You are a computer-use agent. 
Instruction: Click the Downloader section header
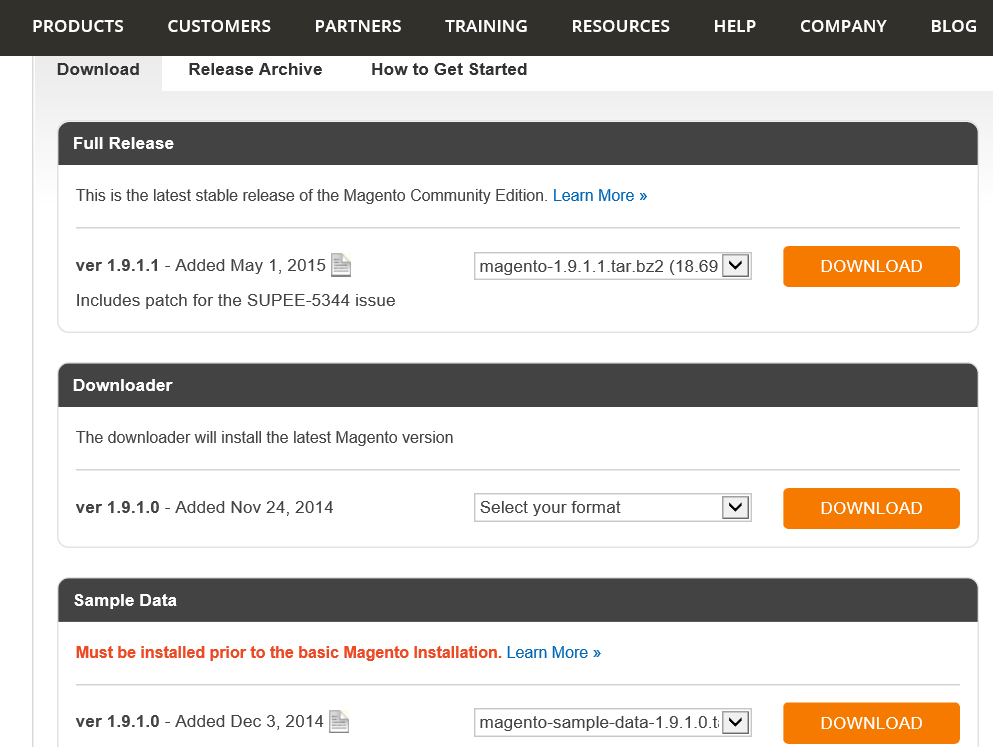tap(518, 386)
